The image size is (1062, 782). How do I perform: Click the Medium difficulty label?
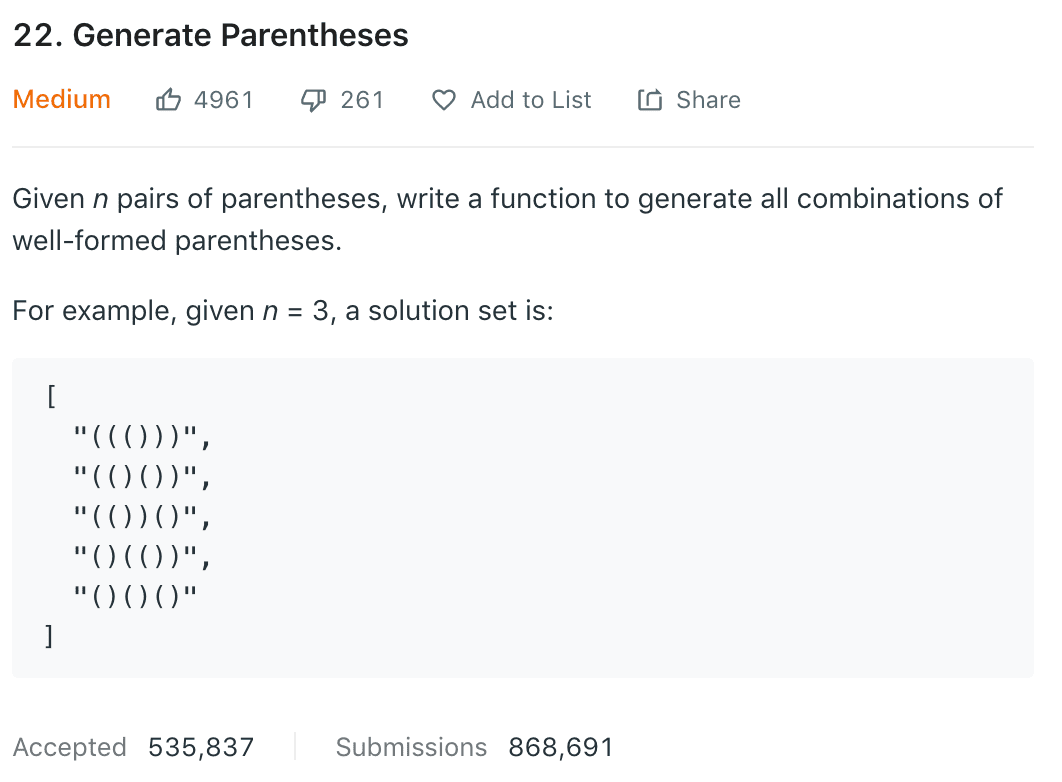(62, 100)
